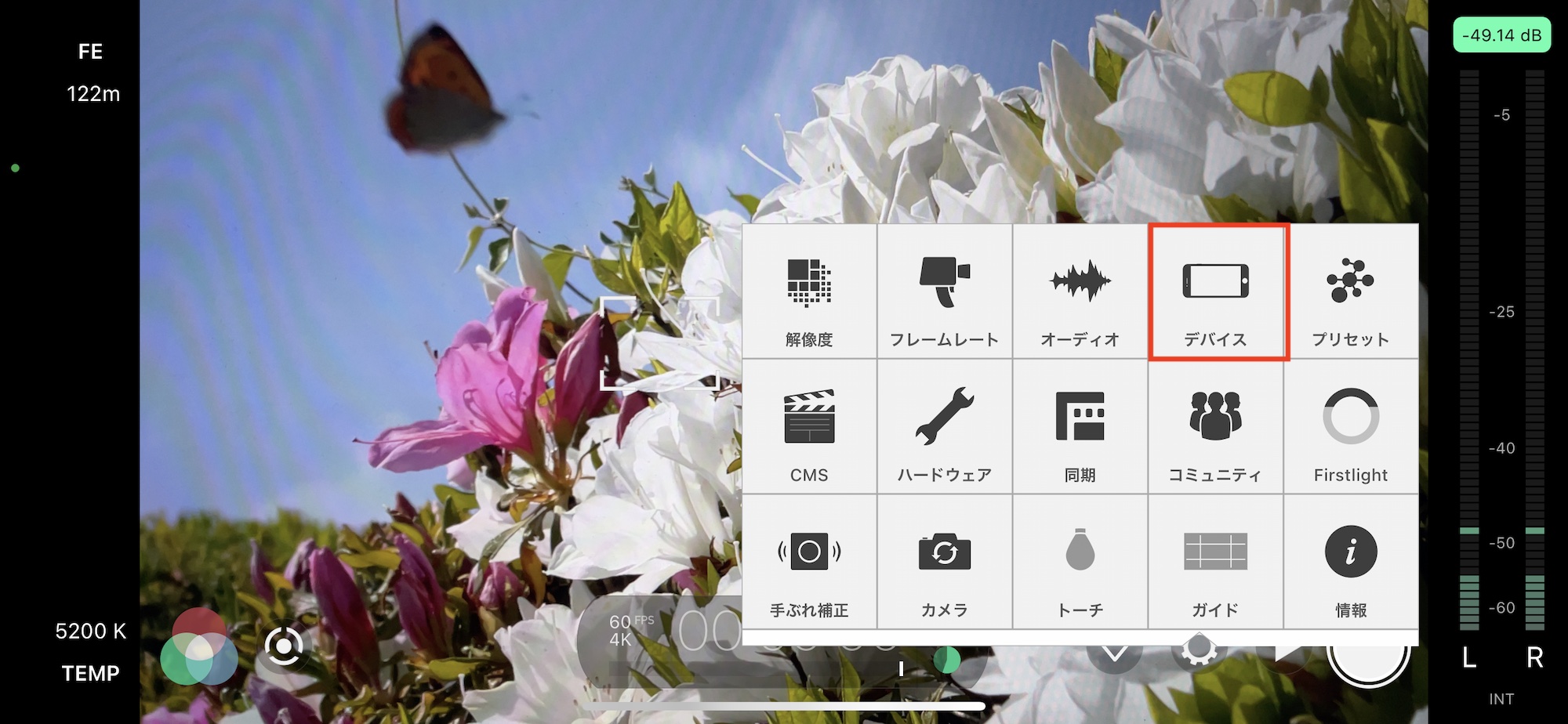Open the オーディオ audio settings
Image resolution: width=1568 pixels, height=724 pixels.
click(x=1080, y=291)
